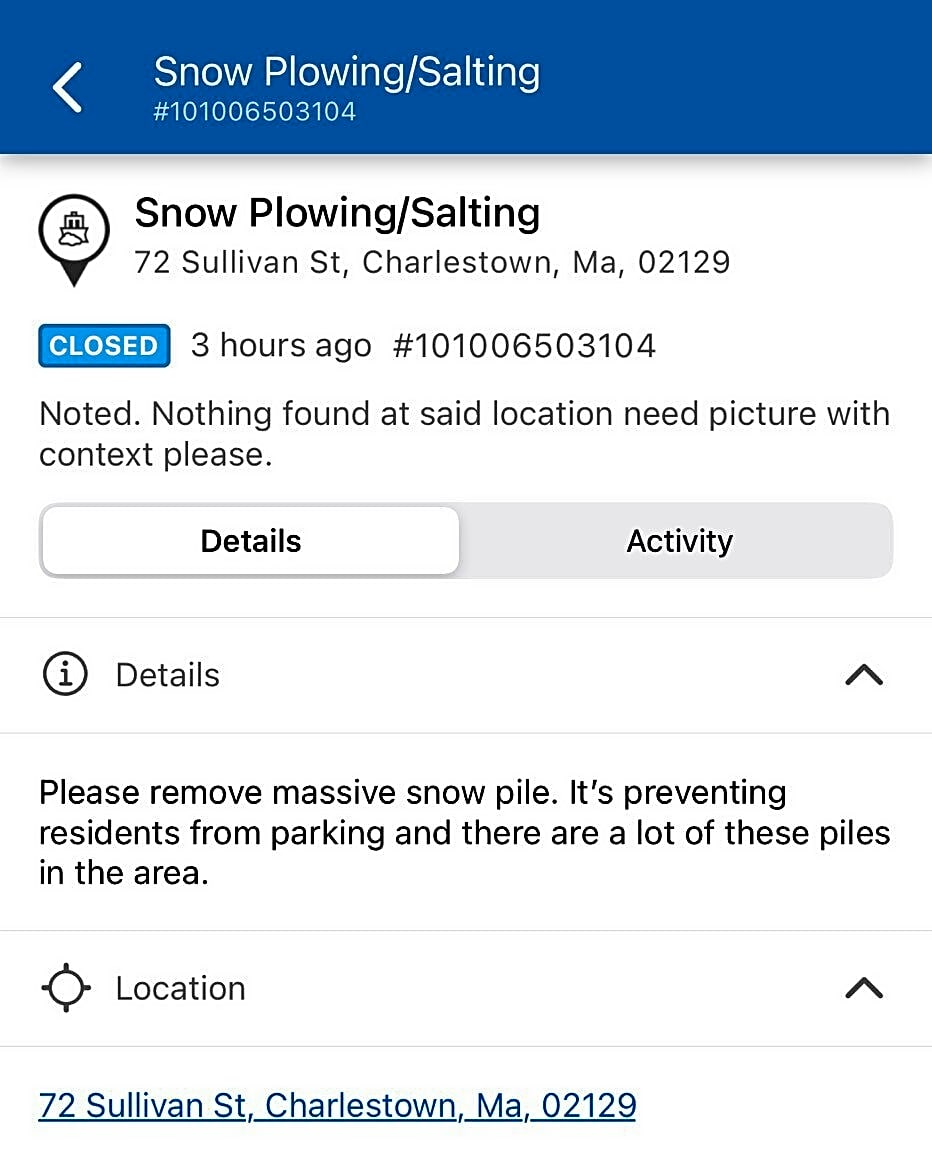This screenshot has height=1152, width=932.
Task: Collapse the Details section chevron
Action: point(863,675)
